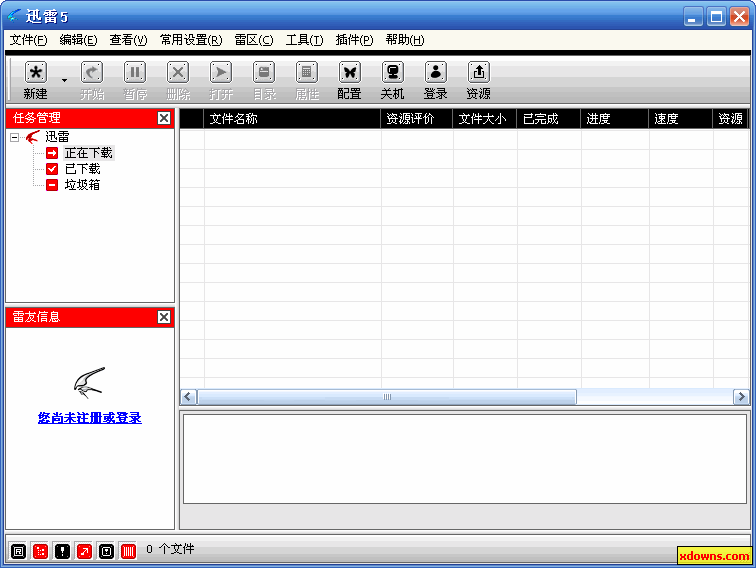Click the red striped status bar icon
This screenshot has width=756, height=568.
click(x=128, y=551)
